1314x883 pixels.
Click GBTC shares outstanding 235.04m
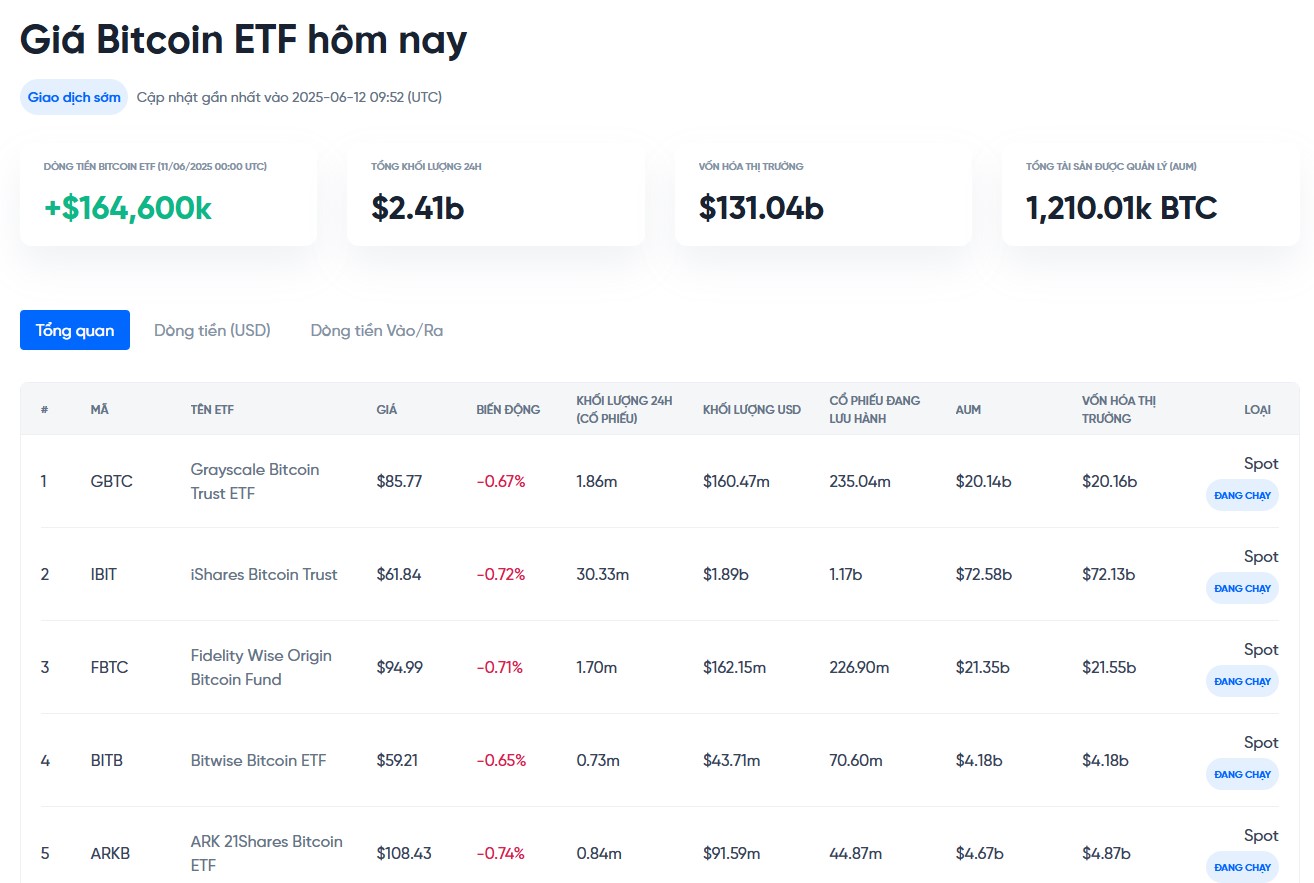(x=860, y=481)
